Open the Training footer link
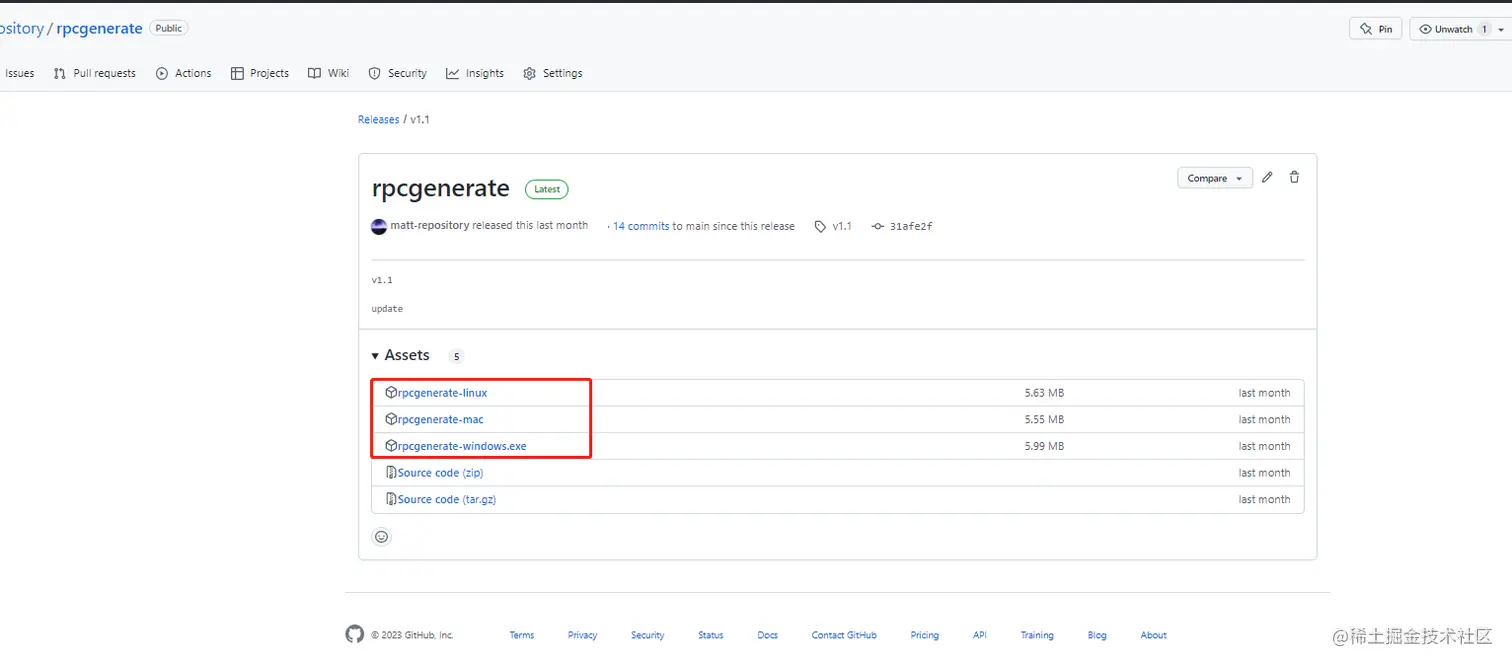This screenshot has width=1512, height=666. coord(1037,635)
